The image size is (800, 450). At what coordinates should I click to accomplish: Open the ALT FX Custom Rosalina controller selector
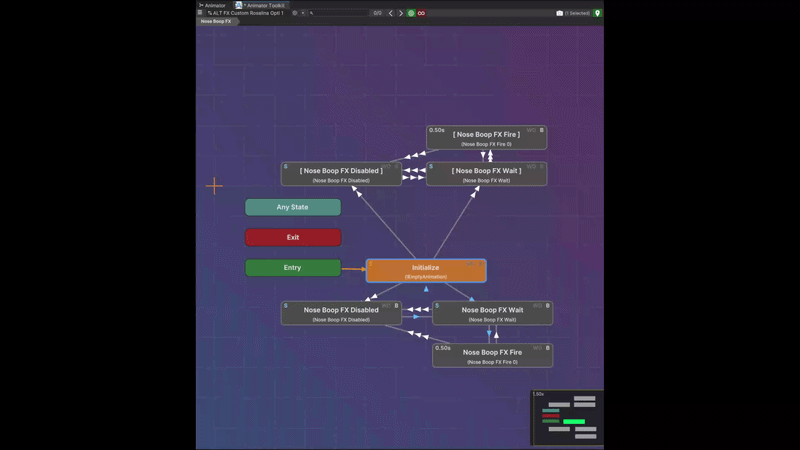pyautogui.click(x=246, y=13)
